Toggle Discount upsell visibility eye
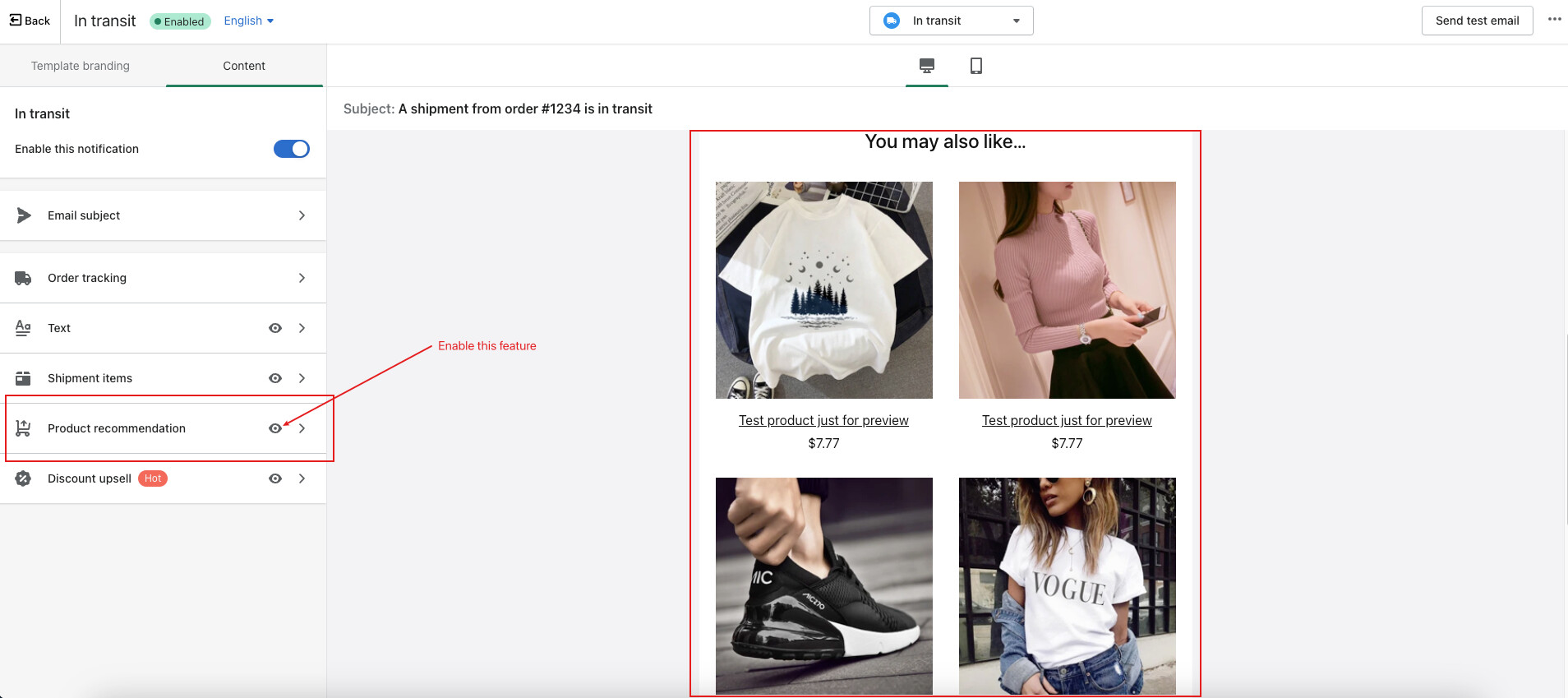The image size is (1568, 698). point(275,478)
